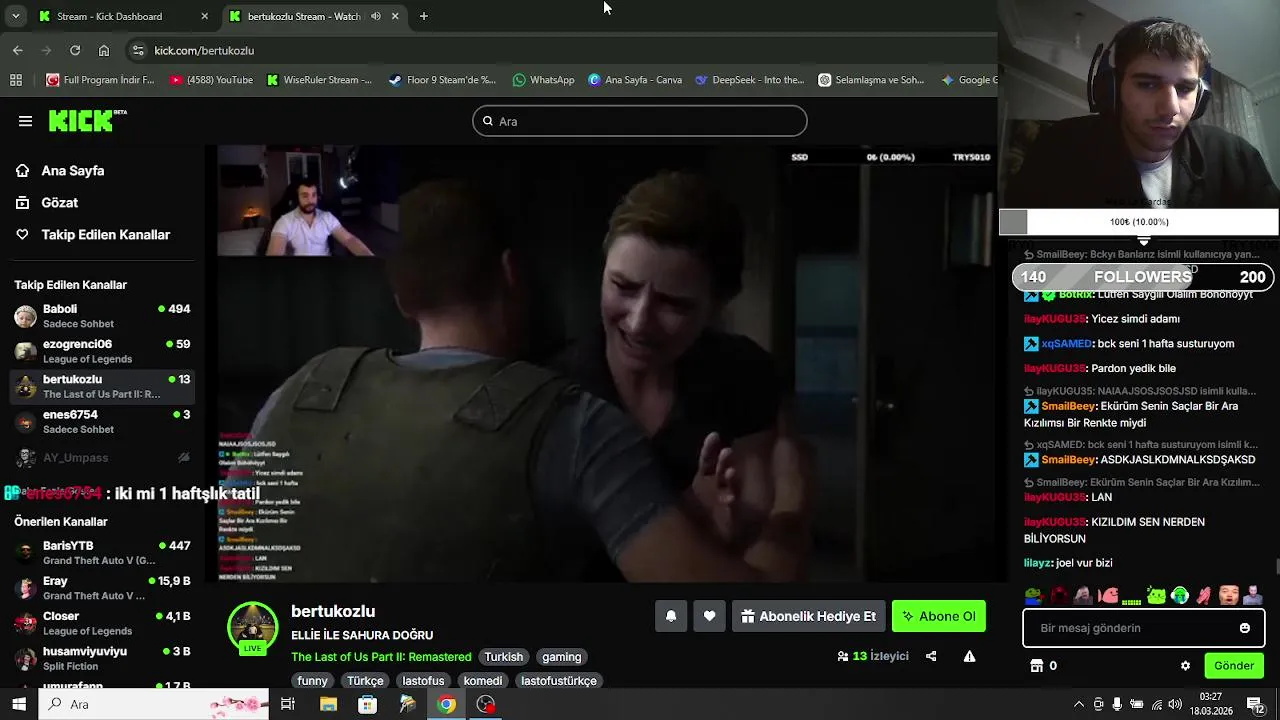This screenshot has height=720, width=1280.
Task: Mute the bertukozlu Stream tab audio
Action: coord(376,16)
